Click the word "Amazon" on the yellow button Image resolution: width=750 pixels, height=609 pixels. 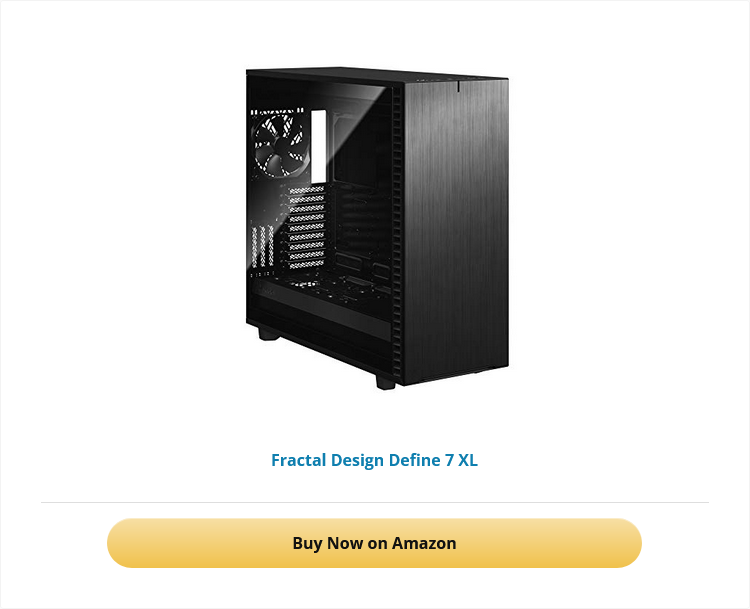pos(424,543)
